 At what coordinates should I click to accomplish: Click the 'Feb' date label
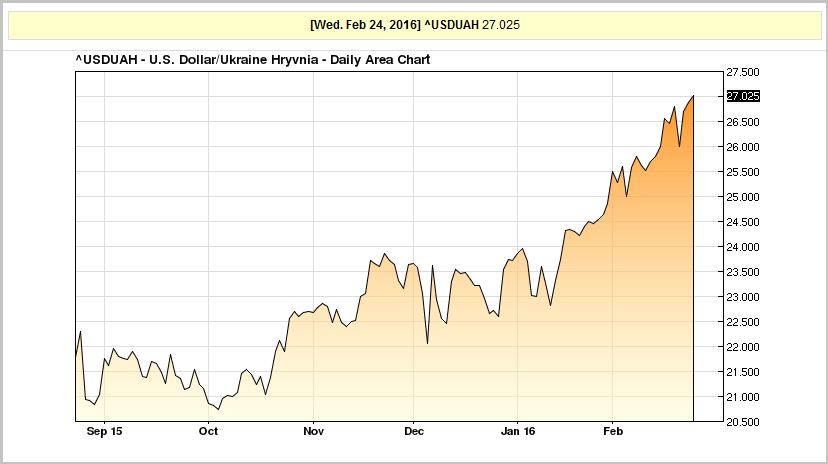point(613,431)
